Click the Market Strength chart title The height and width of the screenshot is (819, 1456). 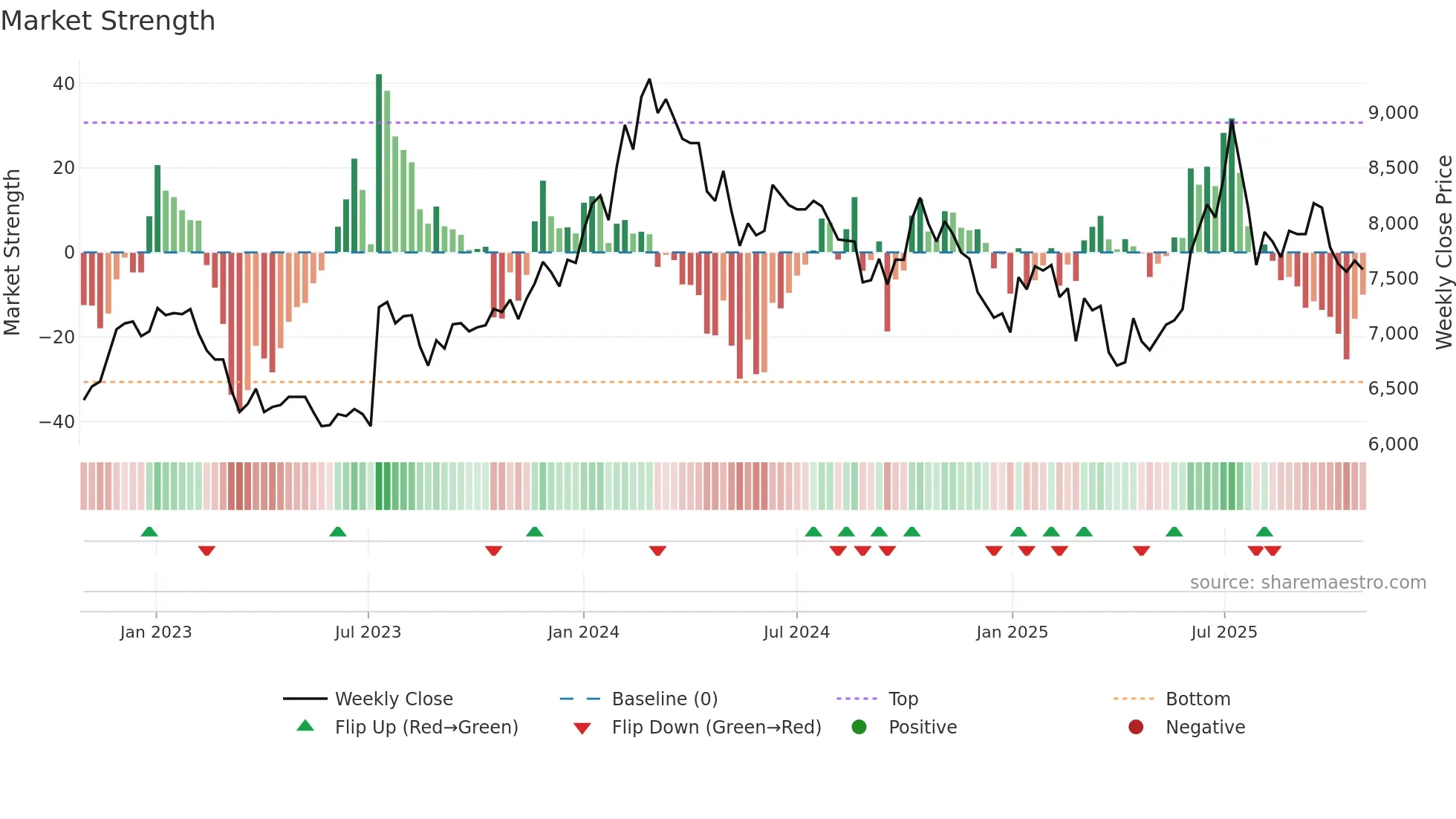(108, 21)
